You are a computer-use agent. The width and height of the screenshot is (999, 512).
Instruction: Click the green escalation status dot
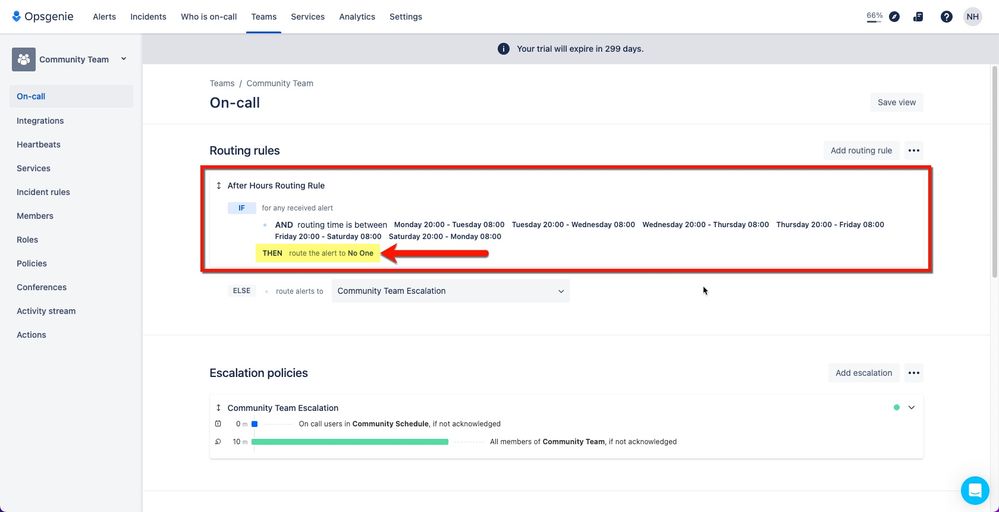click(896, 408)
